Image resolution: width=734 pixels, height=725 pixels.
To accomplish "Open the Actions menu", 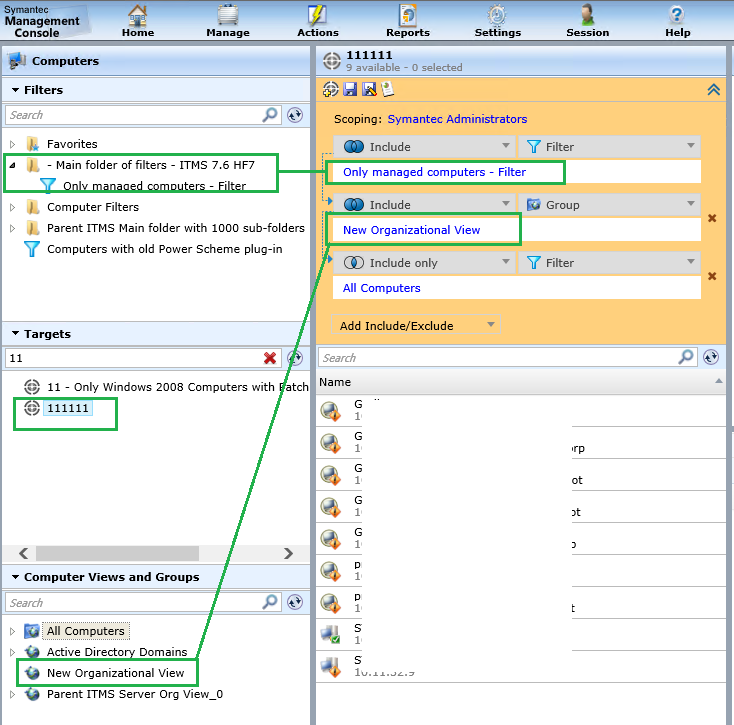I will tap(317, 21).
